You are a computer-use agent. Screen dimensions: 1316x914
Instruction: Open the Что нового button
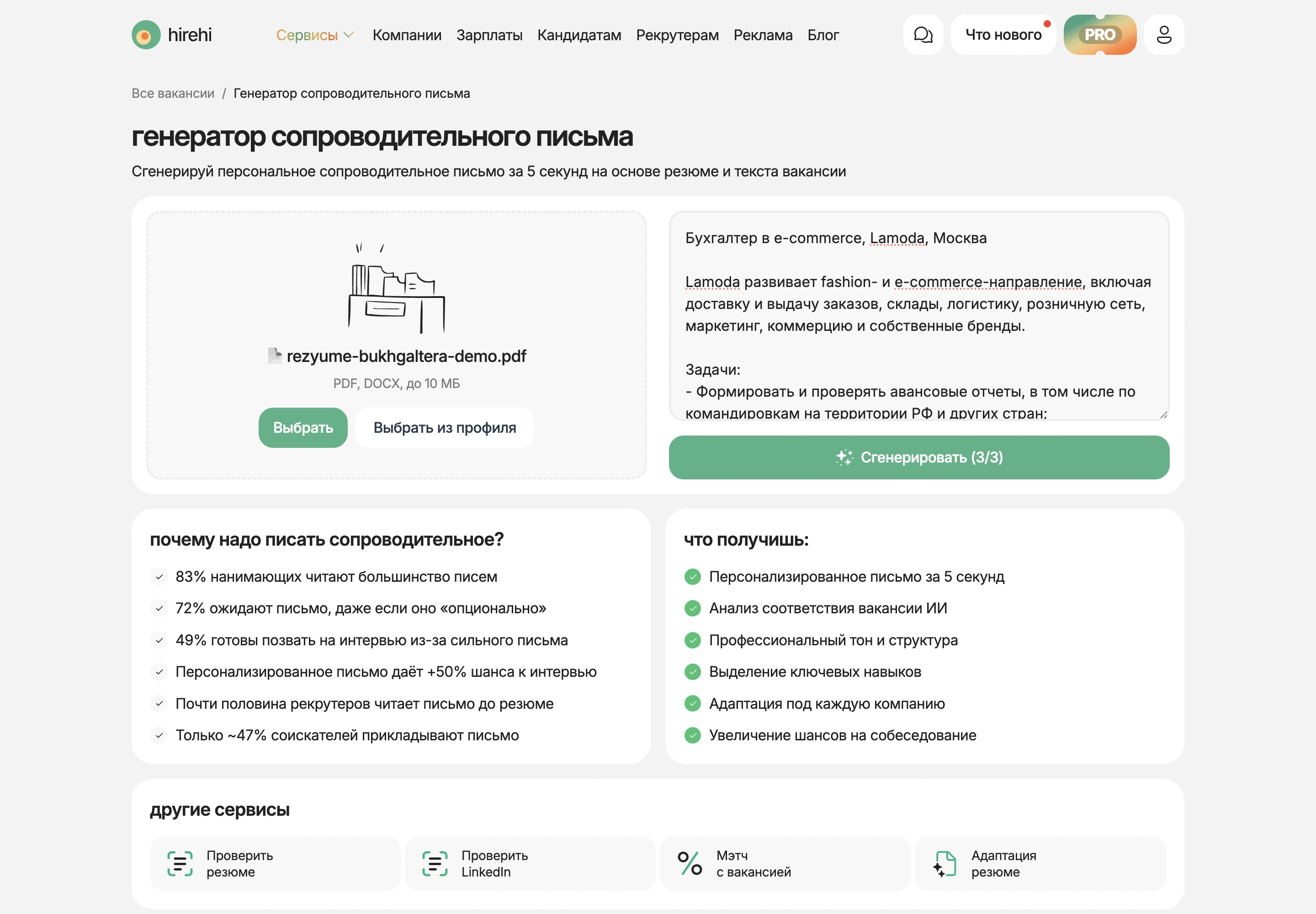(x=1003, y=35)
